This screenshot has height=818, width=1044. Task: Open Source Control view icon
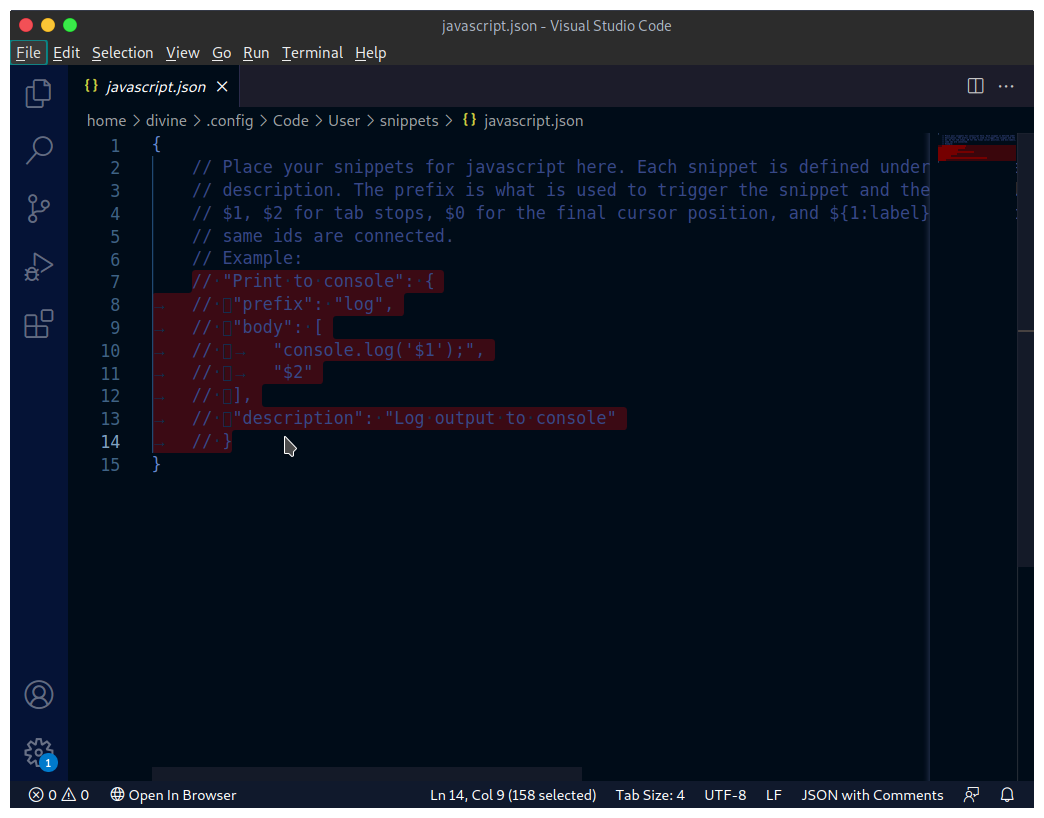coord(39,208)
